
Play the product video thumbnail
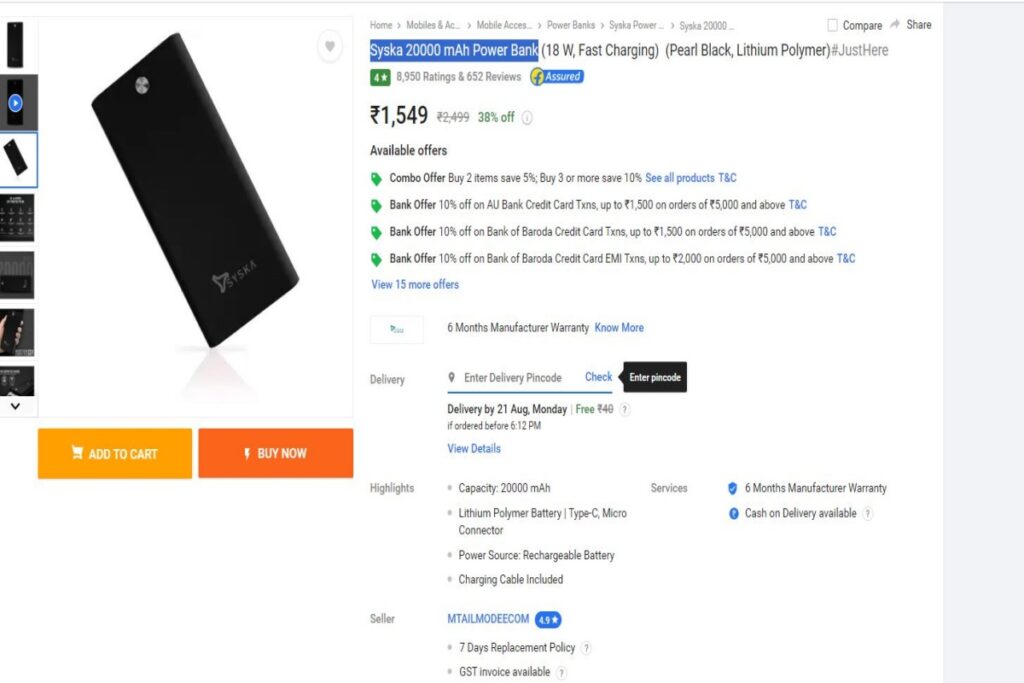click(x=16, y=103)
